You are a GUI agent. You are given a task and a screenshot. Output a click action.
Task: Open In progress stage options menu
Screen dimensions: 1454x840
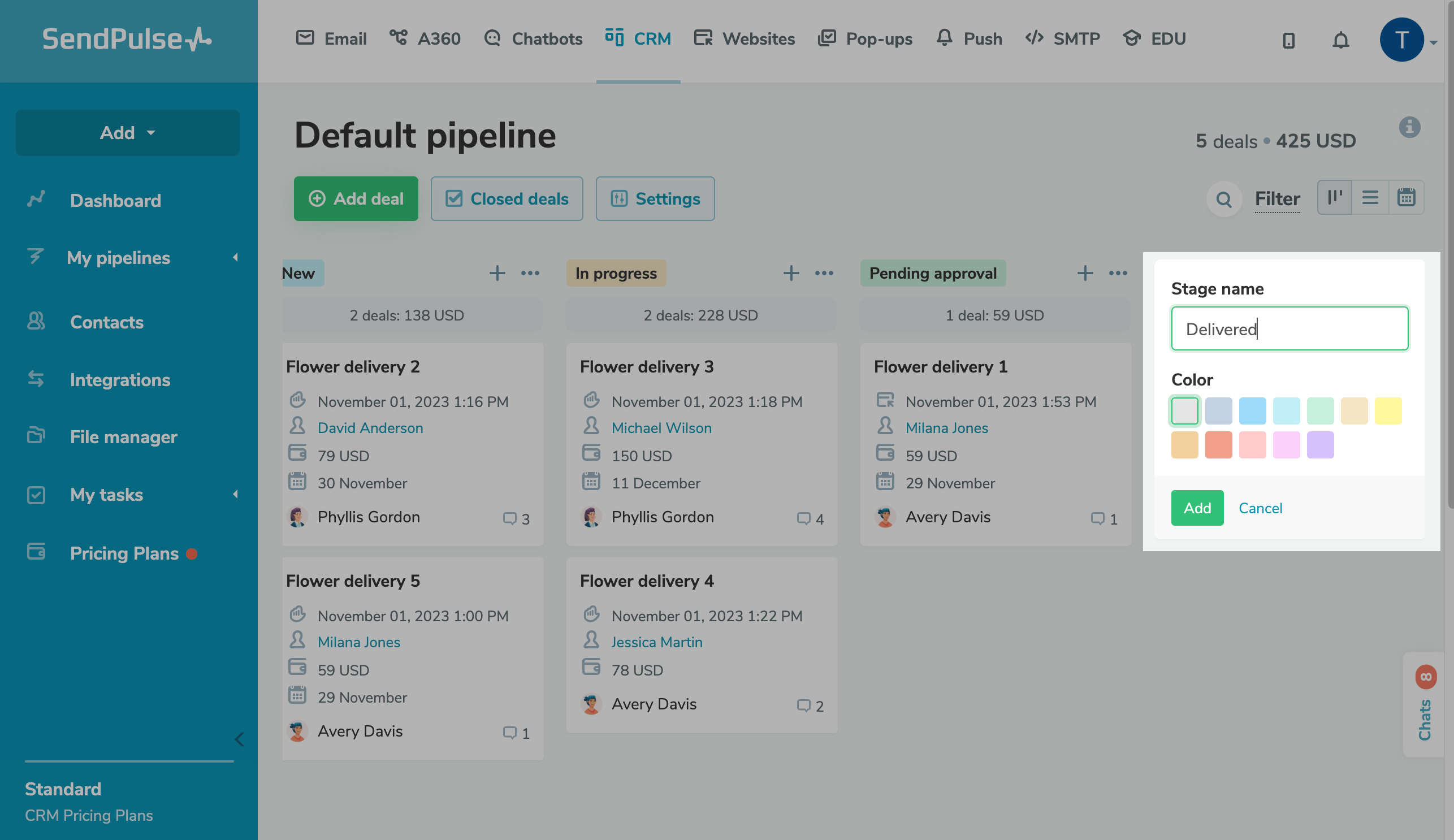pyautogui.click(x=824, y=273)
